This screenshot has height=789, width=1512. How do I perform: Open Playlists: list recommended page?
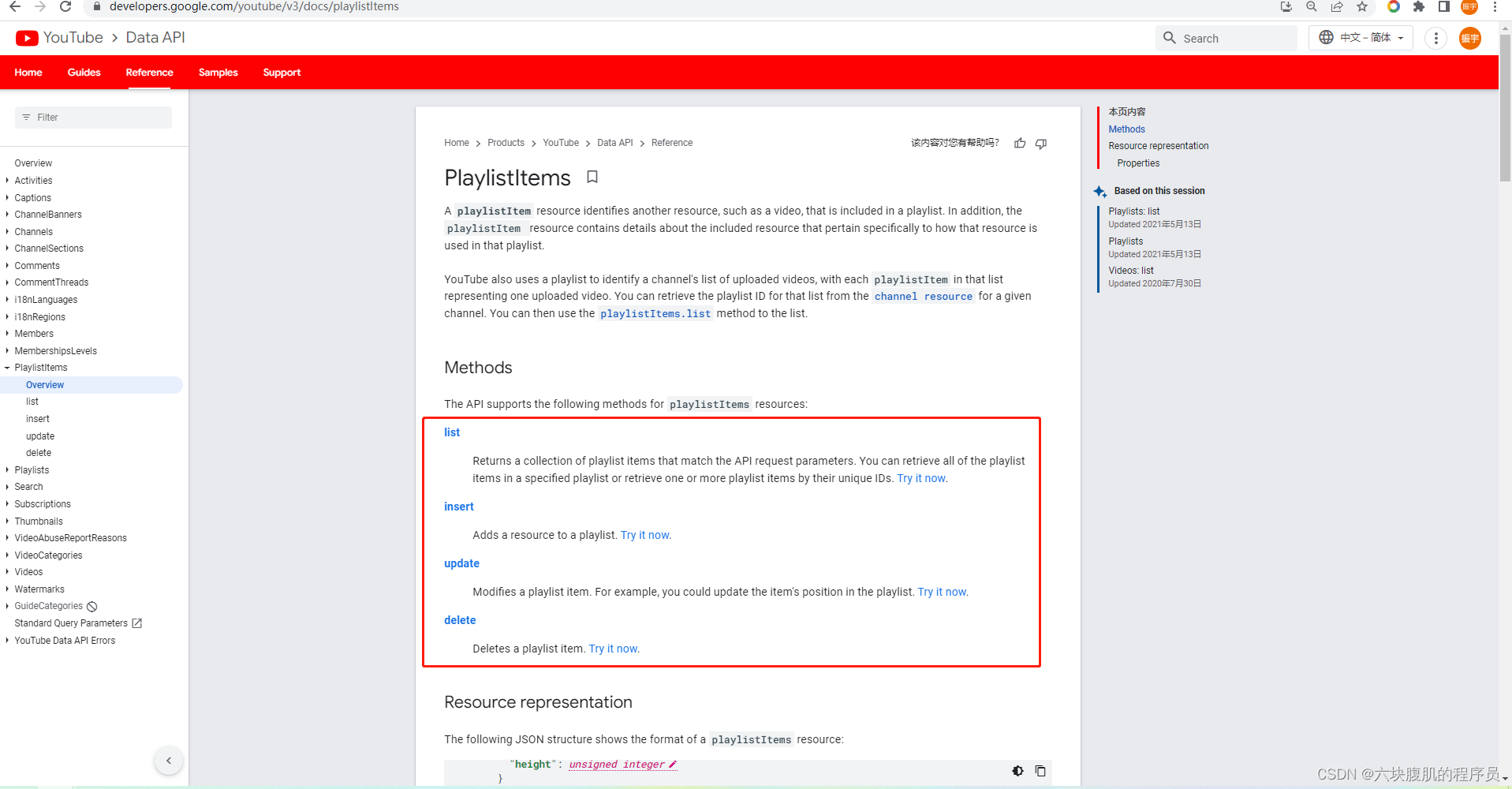[x=1133, y=211]
